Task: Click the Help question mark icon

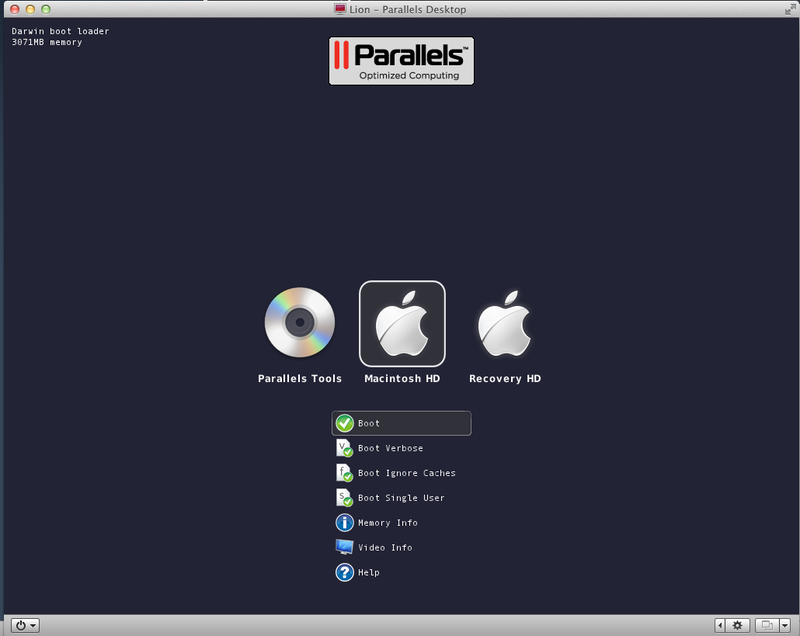Action: (345, 572)
